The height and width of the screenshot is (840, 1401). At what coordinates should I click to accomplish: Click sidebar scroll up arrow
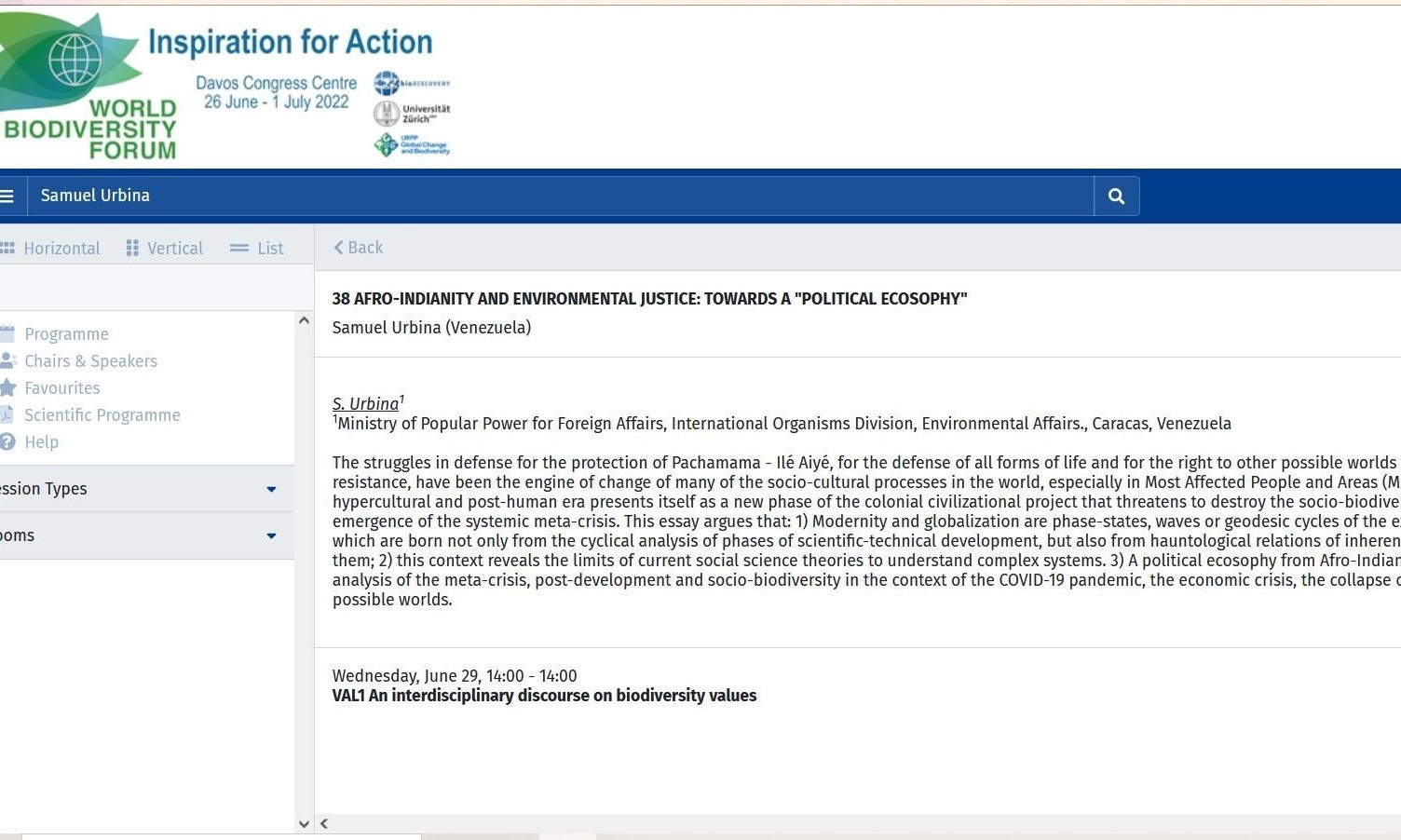304,320
